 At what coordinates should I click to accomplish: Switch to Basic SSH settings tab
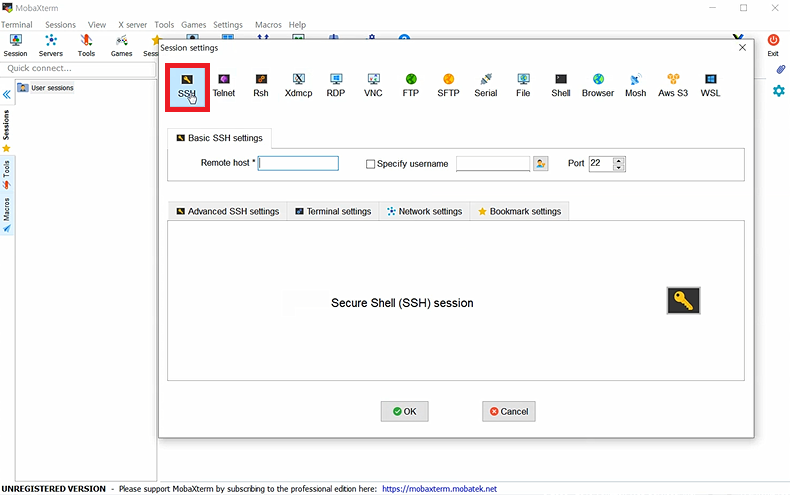(x=220, y=138)
